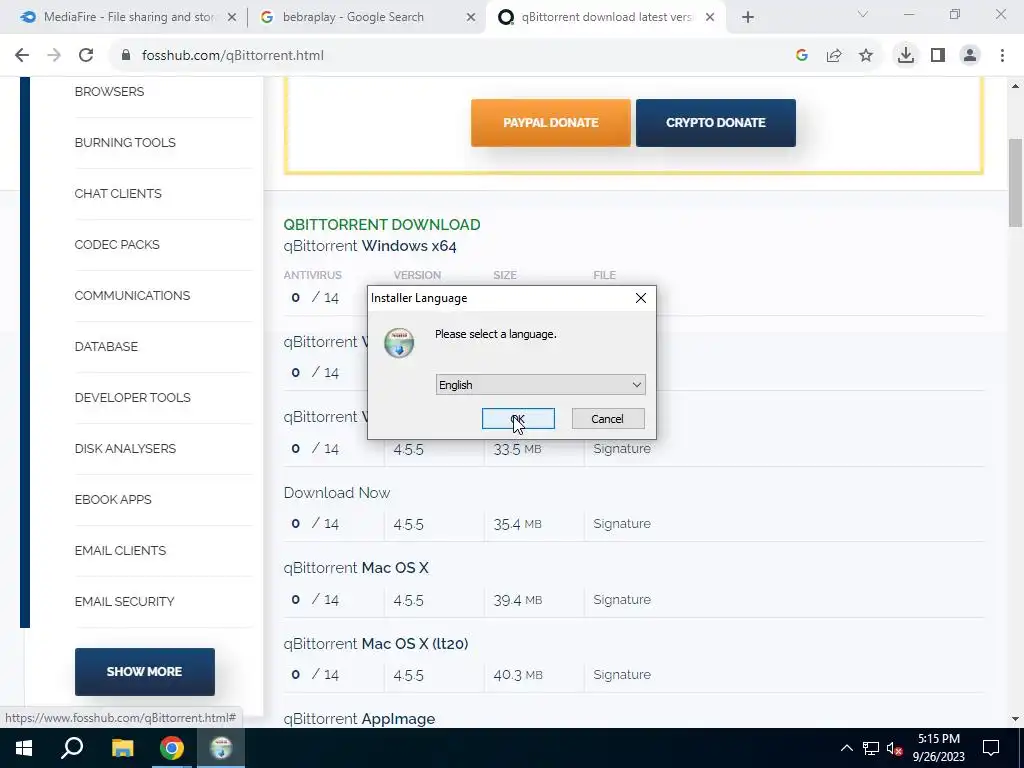The height and width of the screenshot is (768, 1024).
Task: Click the Chrome taskbar icon
Action: pos(172,748)
